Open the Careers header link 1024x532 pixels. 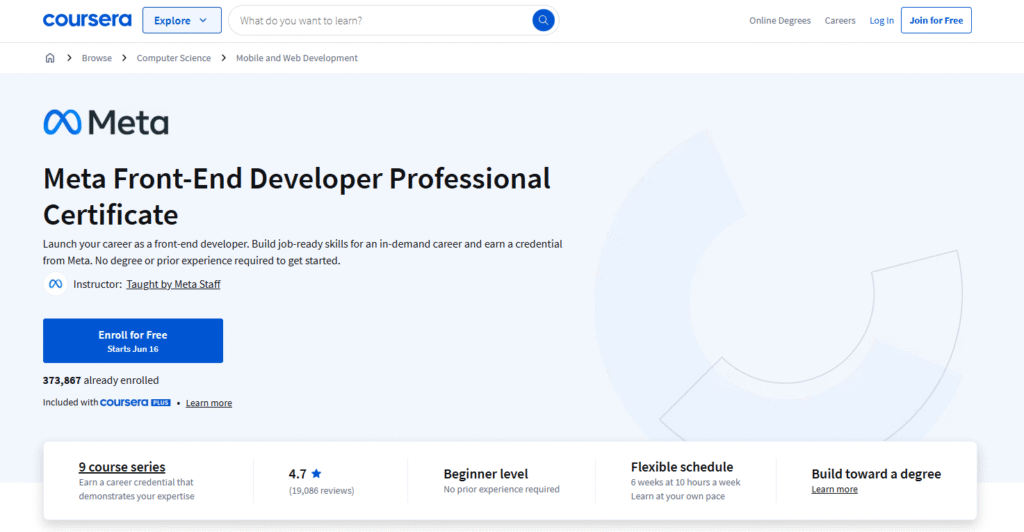tap(840, 20)
